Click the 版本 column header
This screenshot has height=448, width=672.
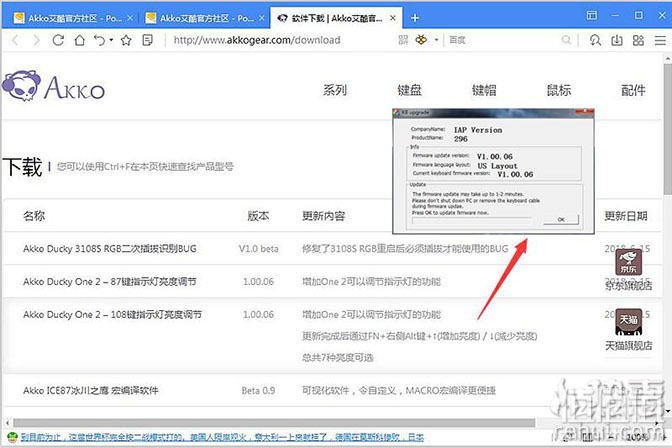pyautogui.click(x=258, y=216)
